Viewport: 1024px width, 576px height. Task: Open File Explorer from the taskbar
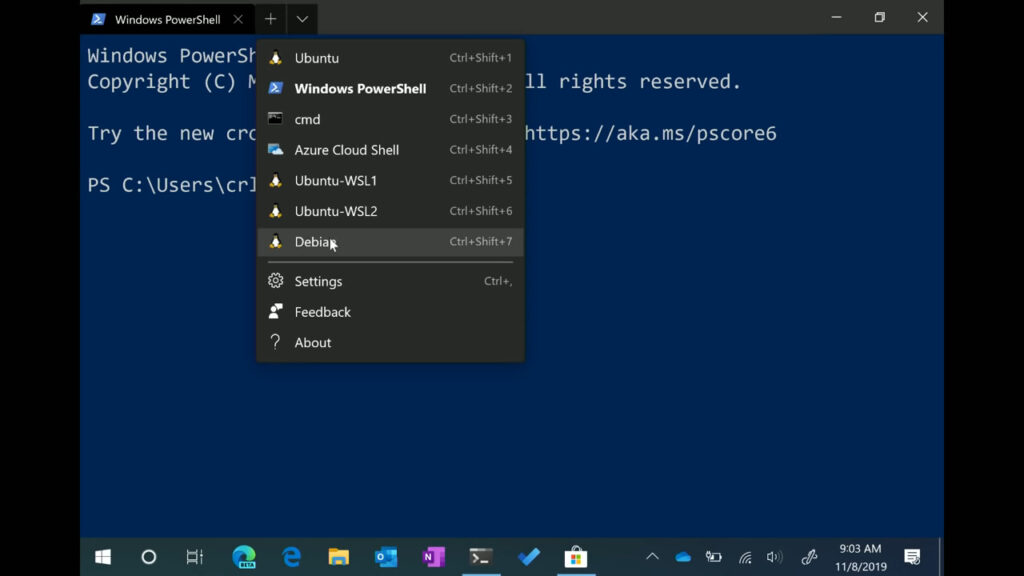coord(338,557)
